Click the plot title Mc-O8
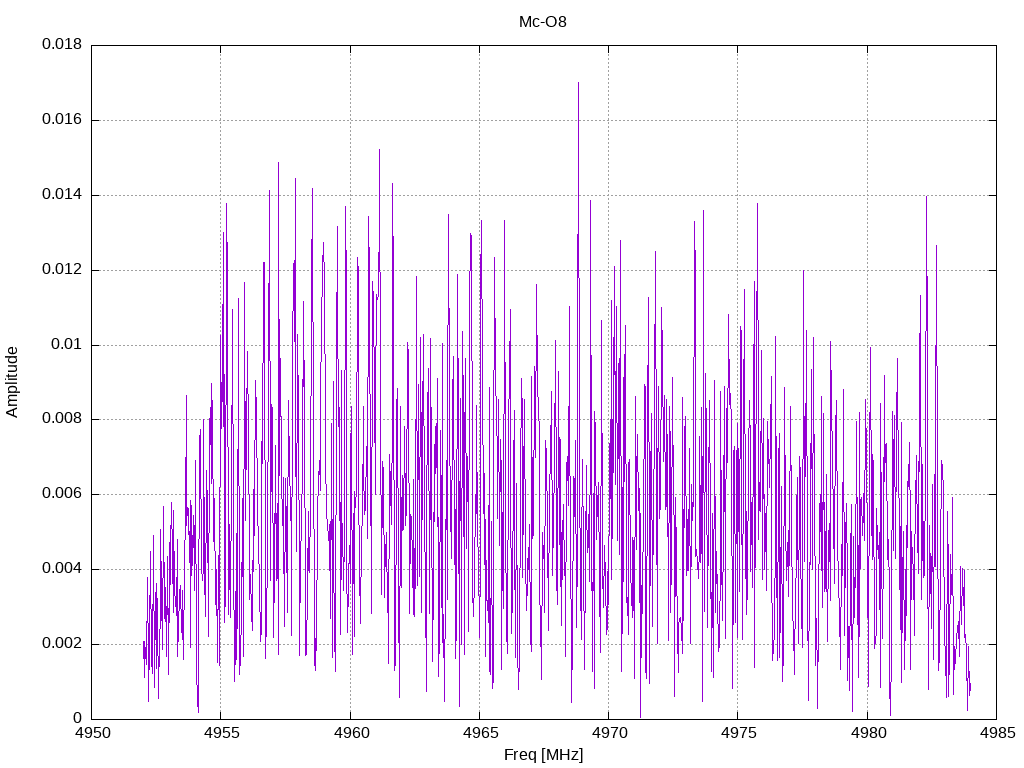This screenshot has width=1024, height=768. tap(543, 22)
